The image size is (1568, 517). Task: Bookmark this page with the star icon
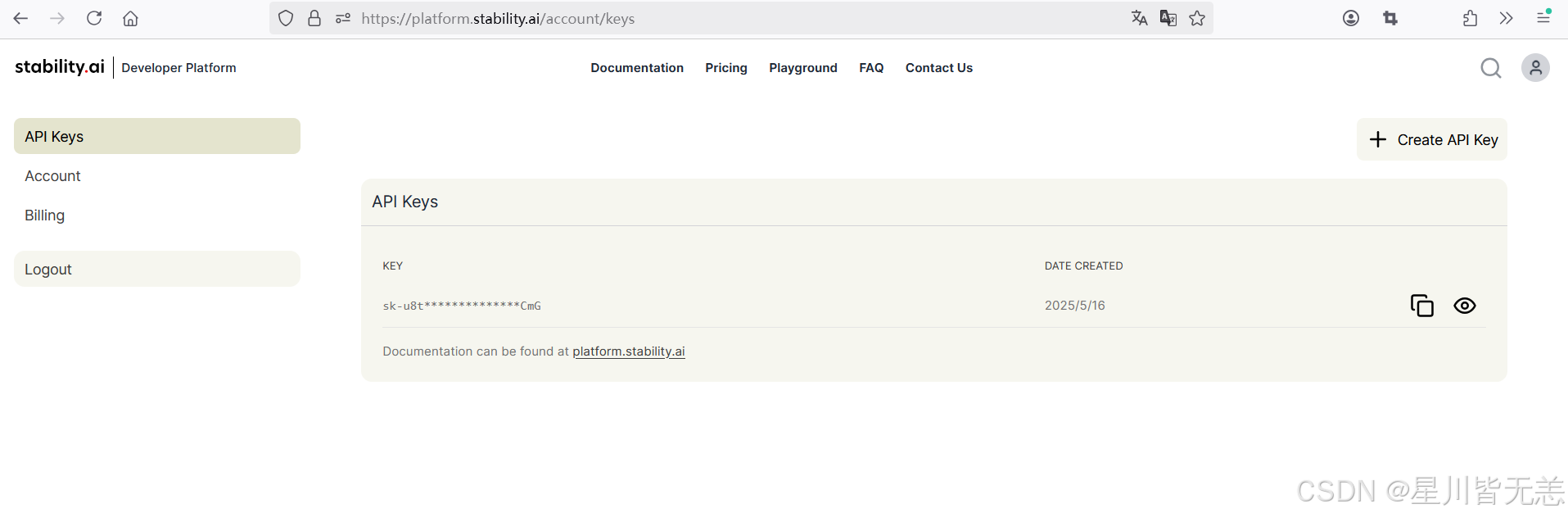click(x=1197, y=18)
